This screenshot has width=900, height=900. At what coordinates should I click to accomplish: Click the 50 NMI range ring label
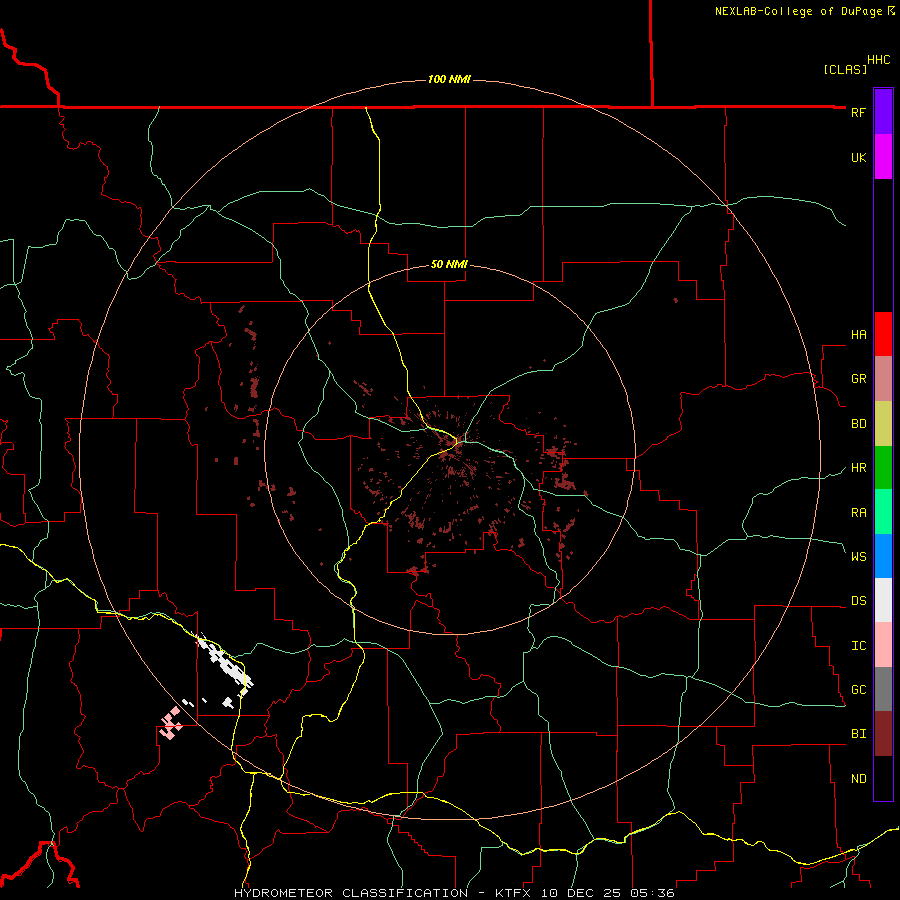click(x=449, y=264)
